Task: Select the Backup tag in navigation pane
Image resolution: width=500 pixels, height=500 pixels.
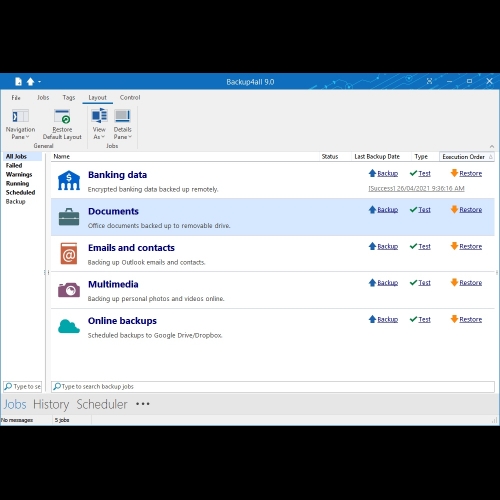Action: click(x=15, y=201)
